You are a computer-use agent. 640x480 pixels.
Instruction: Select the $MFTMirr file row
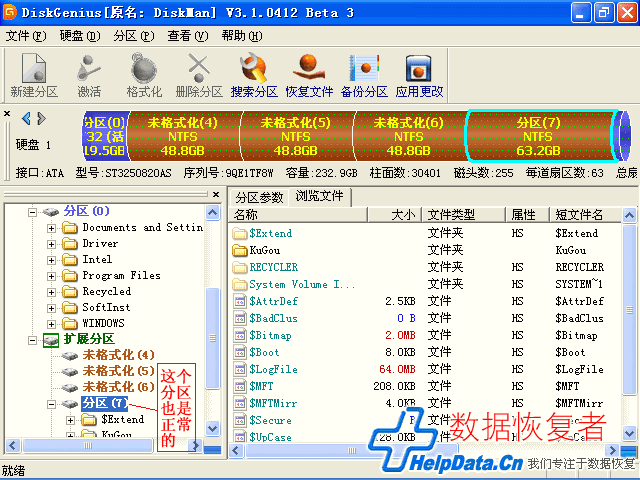[x=425, y=403]
